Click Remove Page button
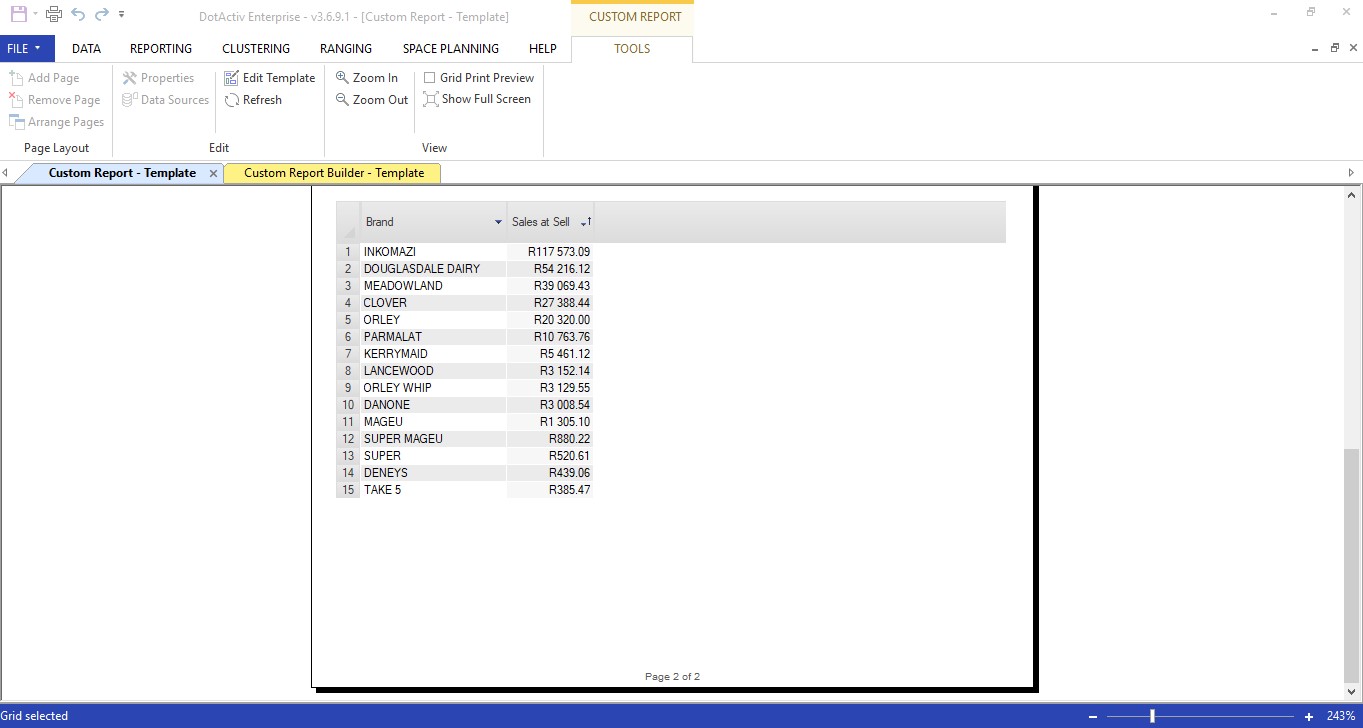 (55, 100)
